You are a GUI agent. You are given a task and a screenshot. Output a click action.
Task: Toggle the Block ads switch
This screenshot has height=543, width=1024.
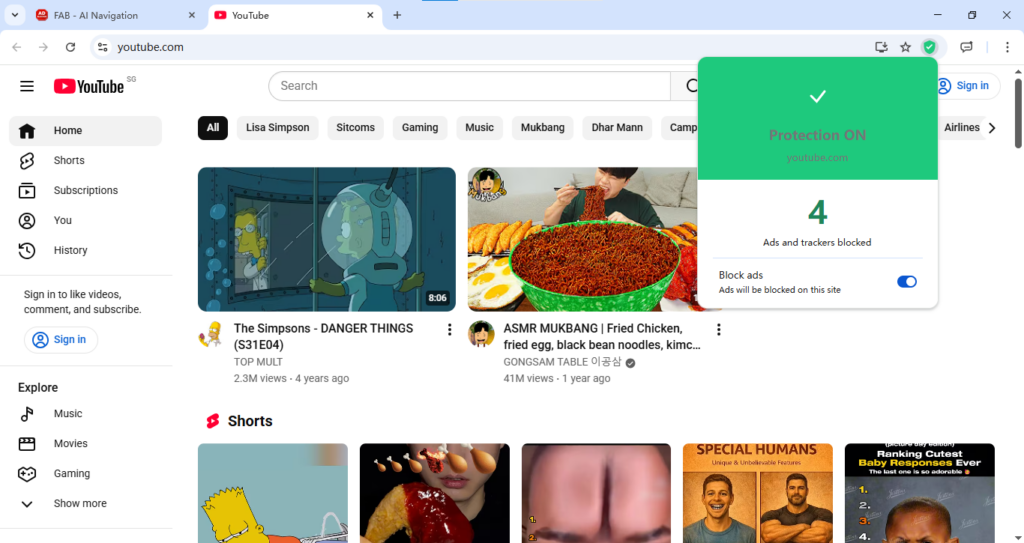point(906,282)
